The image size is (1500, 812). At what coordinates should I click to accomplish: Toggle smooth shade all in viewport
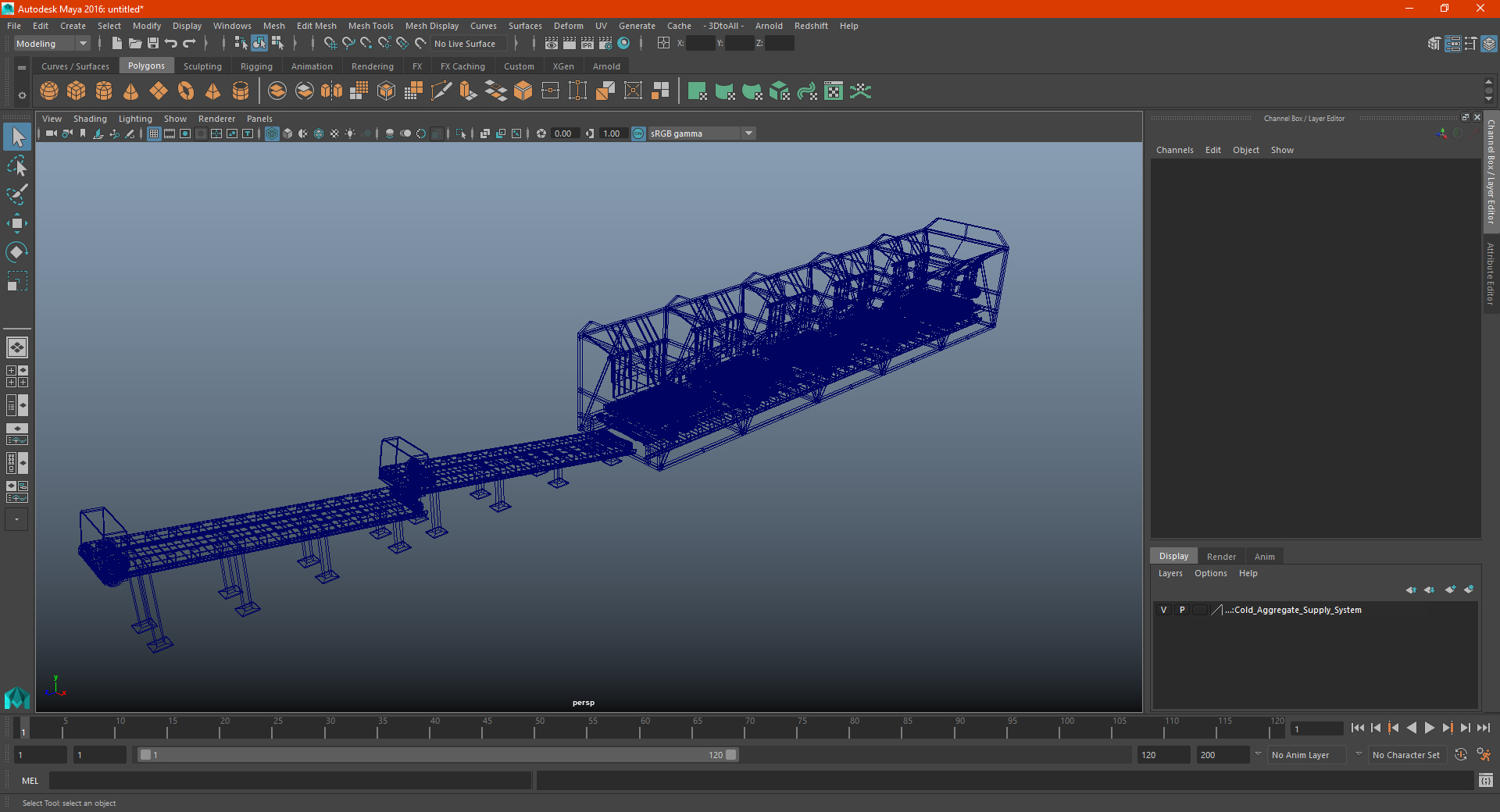[287, 134]
